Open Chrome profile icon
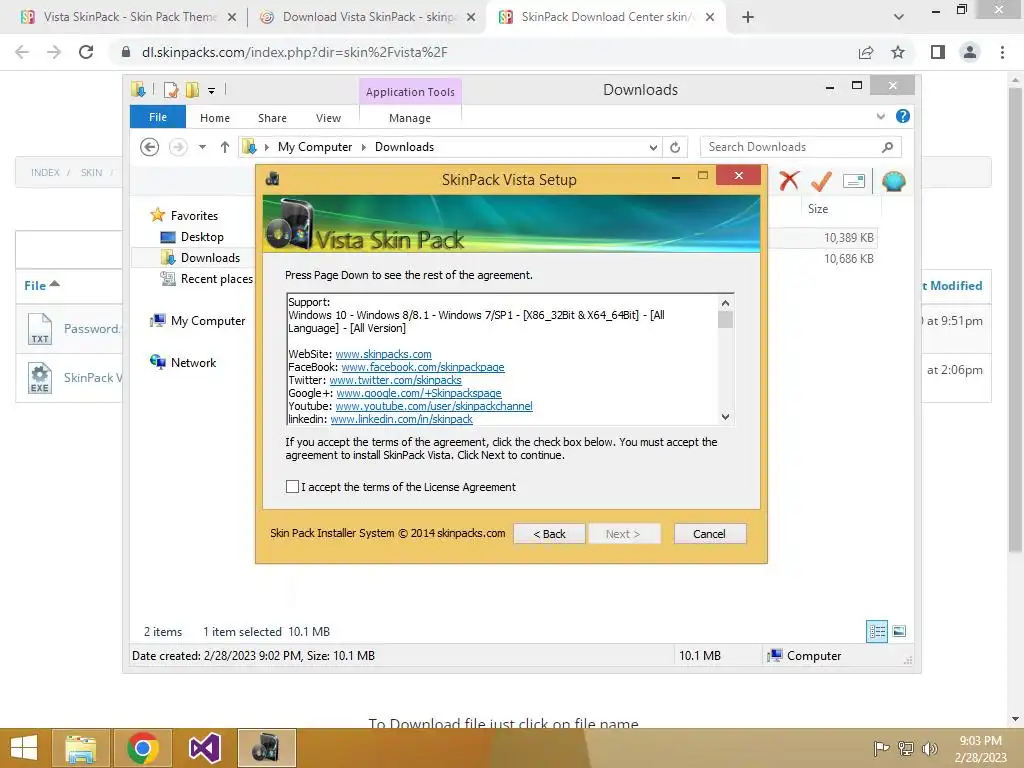 pyautogui.click(x=970, y=52)
